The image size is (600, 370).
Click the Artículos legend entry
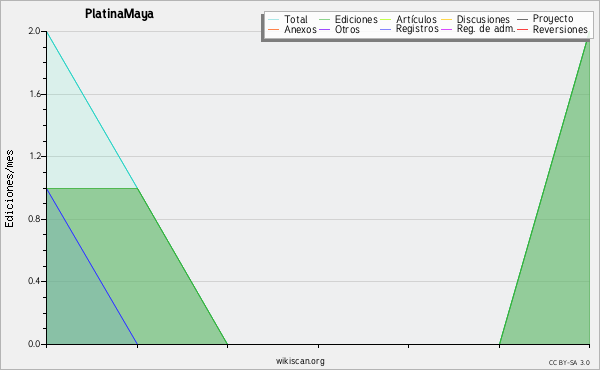(x=408, y=19)
